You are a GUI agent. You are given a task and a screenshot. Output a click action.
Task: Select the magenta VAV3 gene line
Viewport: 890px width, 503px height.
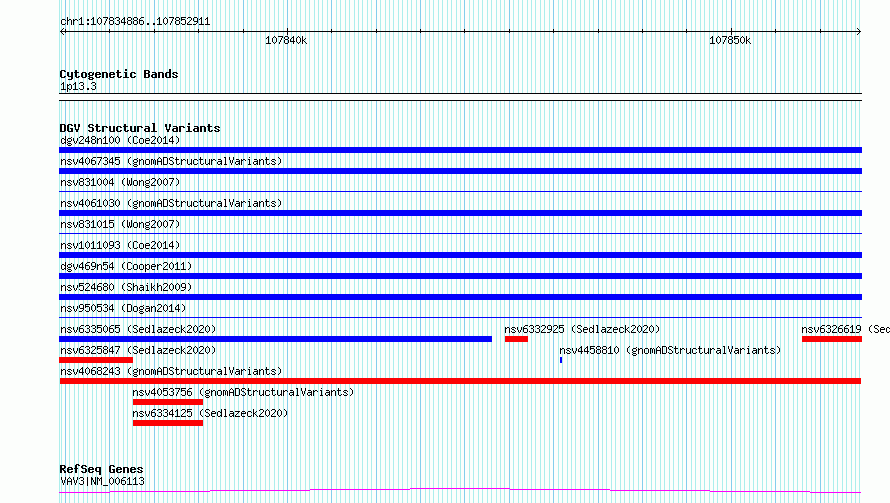[x=460, y=491]
